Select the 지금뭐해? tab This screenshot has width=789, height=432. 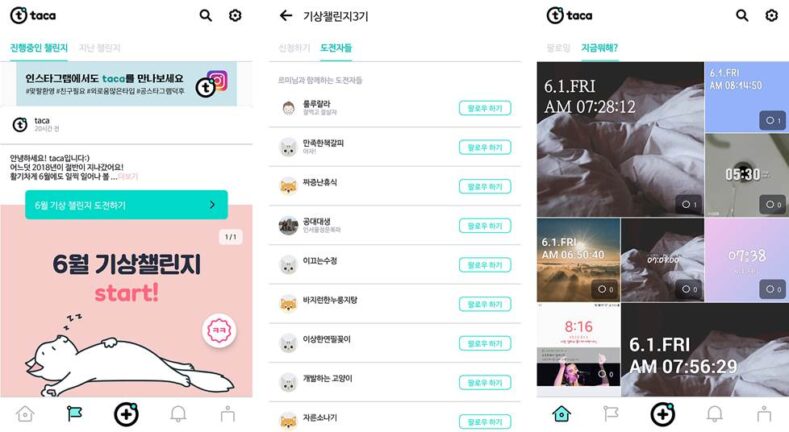[599, 48]
